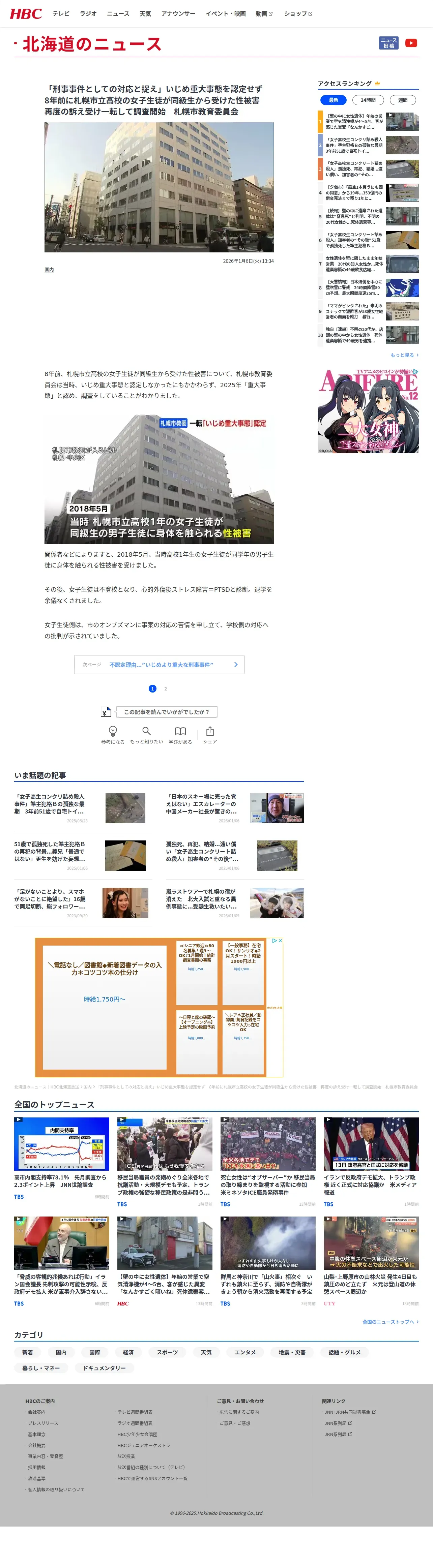Viewport: 433px width, 1568px height.
Task: Click the chevron arrow in the 次ページ box
Action: [236, 664]
